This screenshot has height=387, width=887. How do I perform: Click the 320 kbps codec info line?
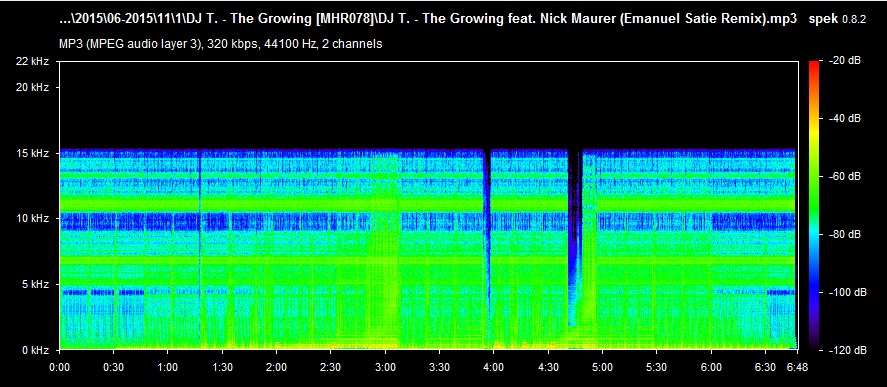coord(221,44)
